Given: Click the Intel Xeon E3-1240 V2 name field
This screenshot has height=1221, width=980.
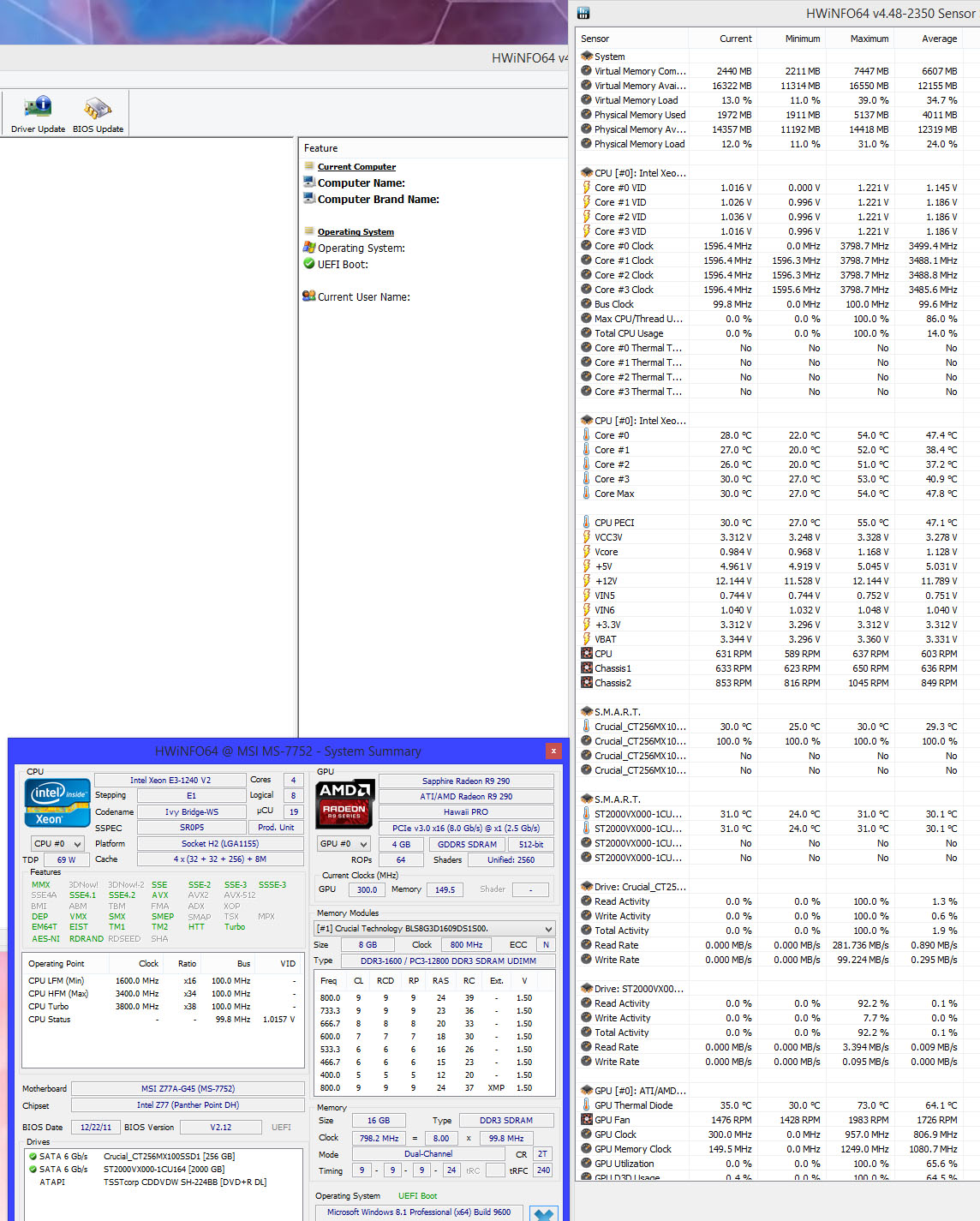Looking at the screenshot, I should [170, 781].
